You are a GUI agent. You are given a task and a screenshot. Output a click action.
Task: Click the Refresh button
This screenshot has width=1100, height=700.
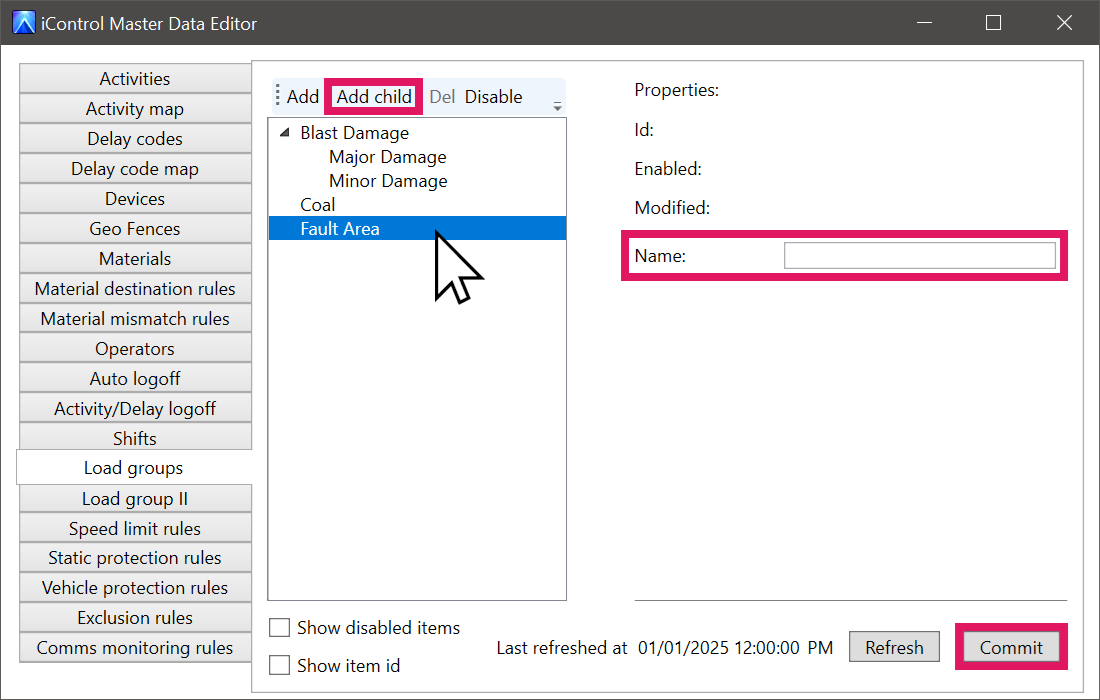click(x=894, y=647)
